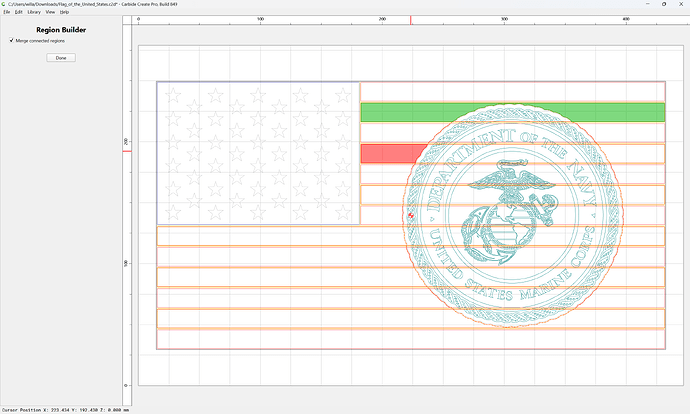Viewport: 690px width, 414px height.
Task: Click inside the star field canton region
Action: 258,153
